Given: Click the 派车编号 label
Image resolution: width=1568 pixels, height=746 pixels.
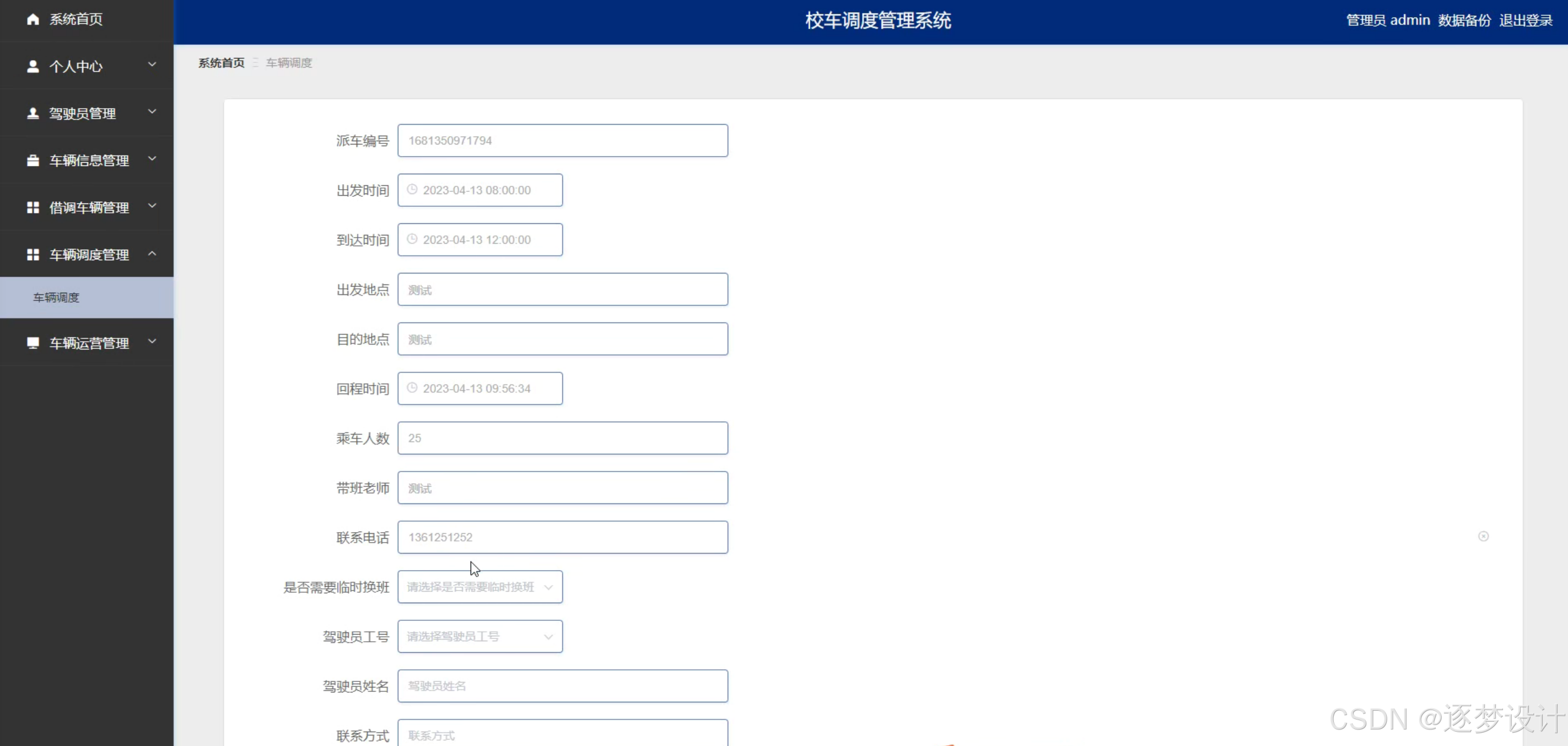Looking at the screenshot, I should [363, 141].
